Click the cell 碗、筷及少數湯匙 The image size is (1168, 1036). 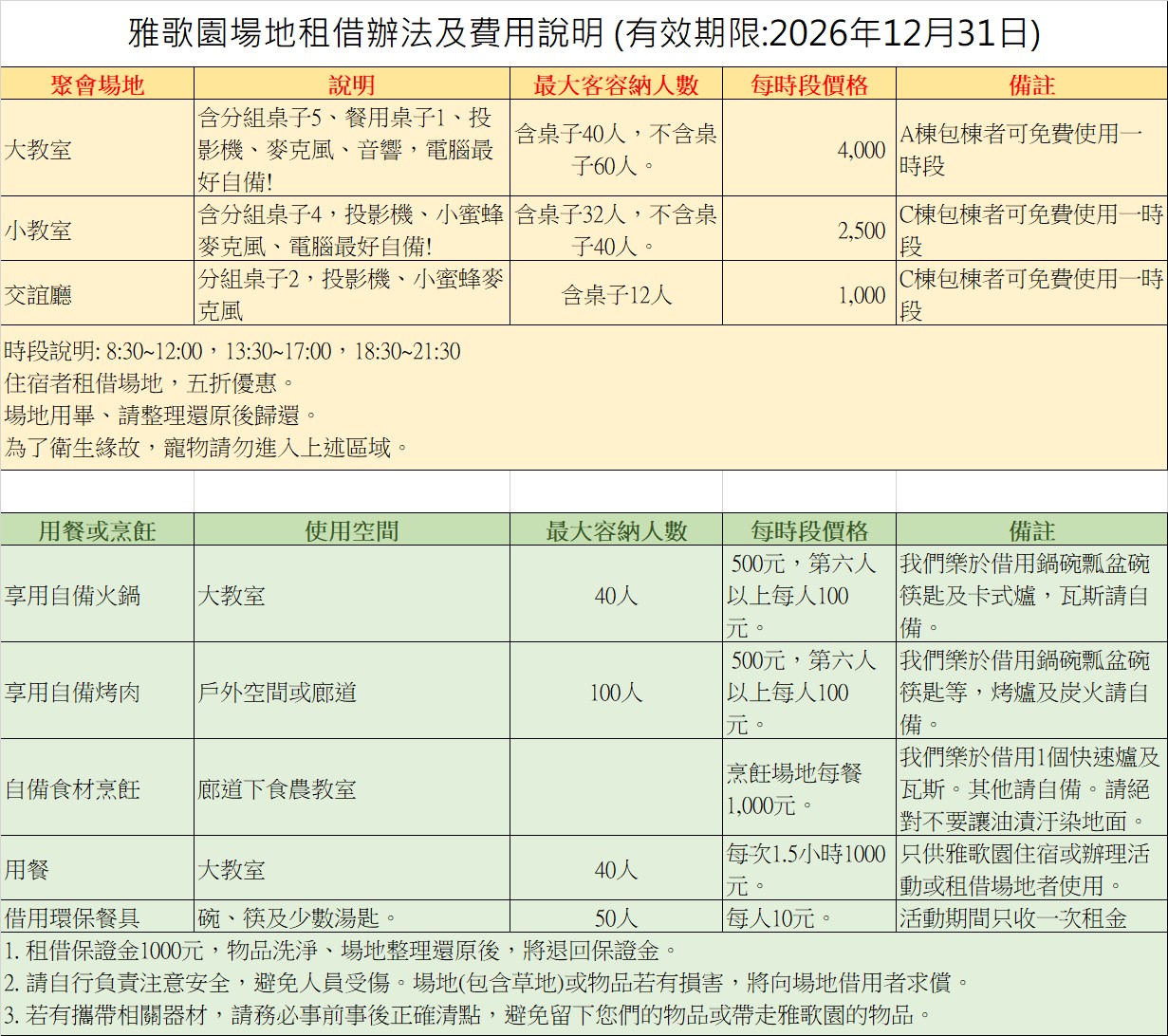(352, 916)
